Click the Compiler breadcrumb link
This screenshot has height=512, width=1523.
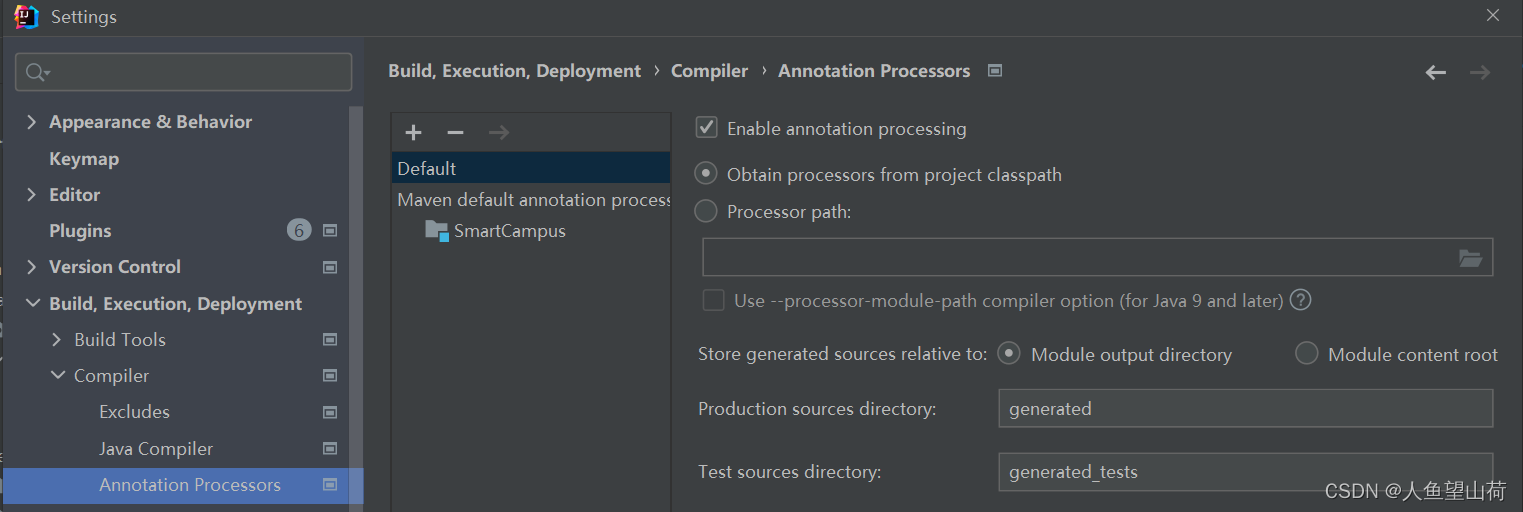pos(709,71)
